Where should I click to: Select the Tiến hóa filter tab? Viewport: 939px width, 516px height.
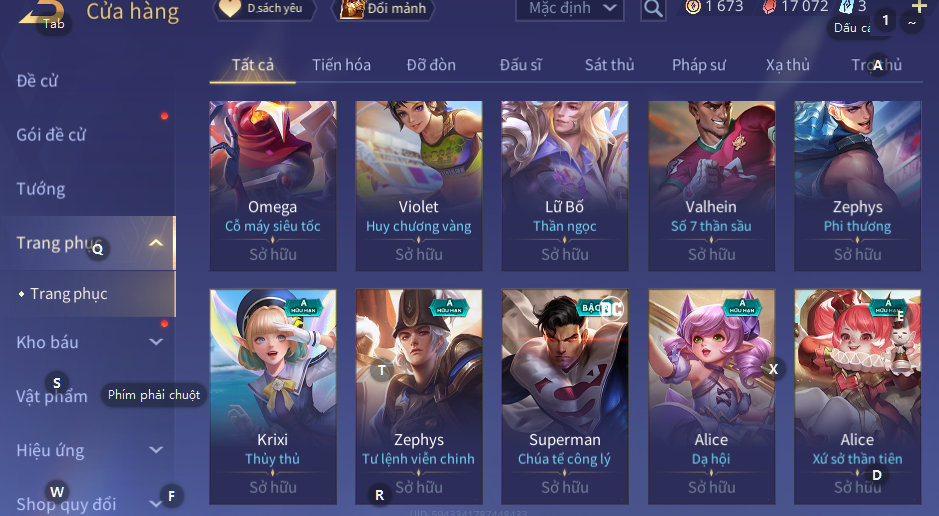pos(341,65)
